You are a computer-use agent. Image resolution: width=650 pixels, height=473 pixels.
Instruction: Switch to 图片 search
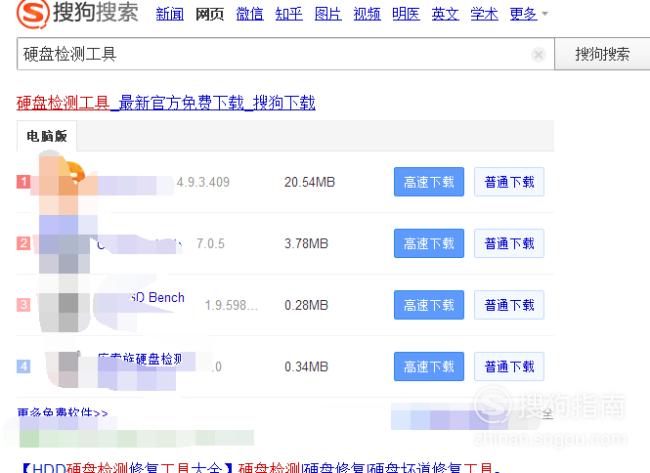click(327, 15)
